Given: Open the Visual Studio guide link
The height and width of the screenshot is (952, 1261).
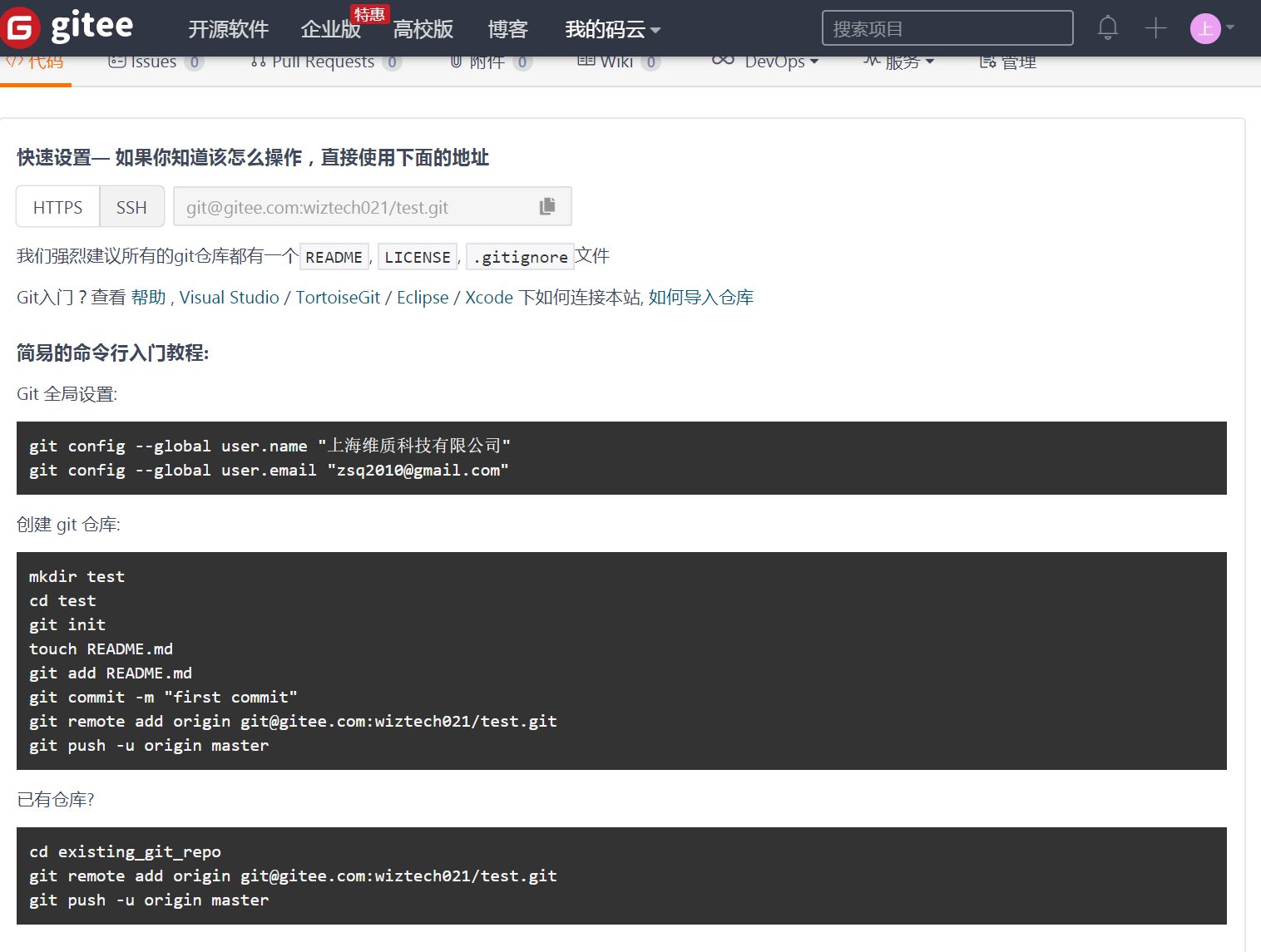Looking at the screenshot, I should click(230, 298).
